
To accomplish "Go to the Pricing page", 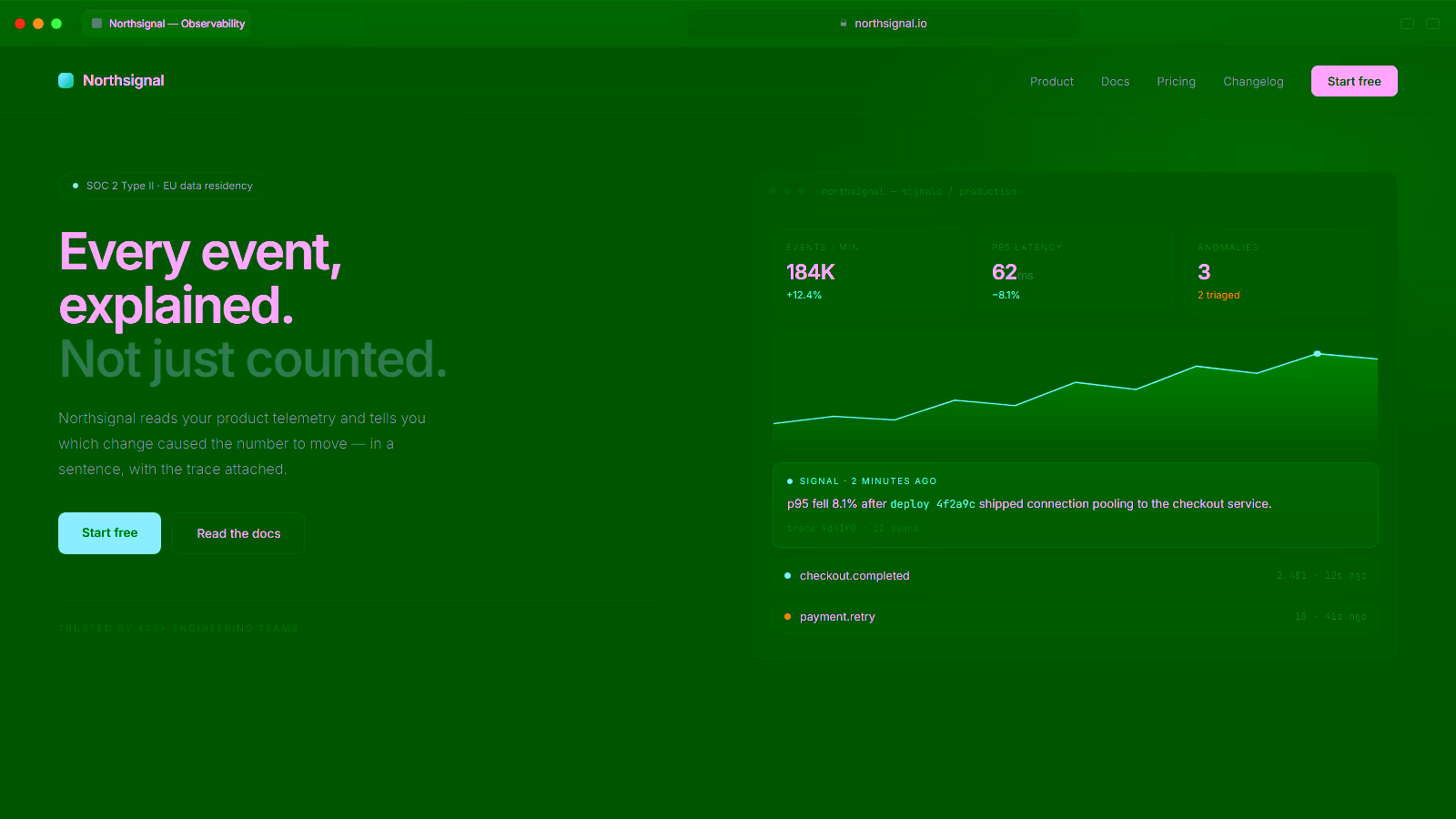I will click(x=1176, y=81).
